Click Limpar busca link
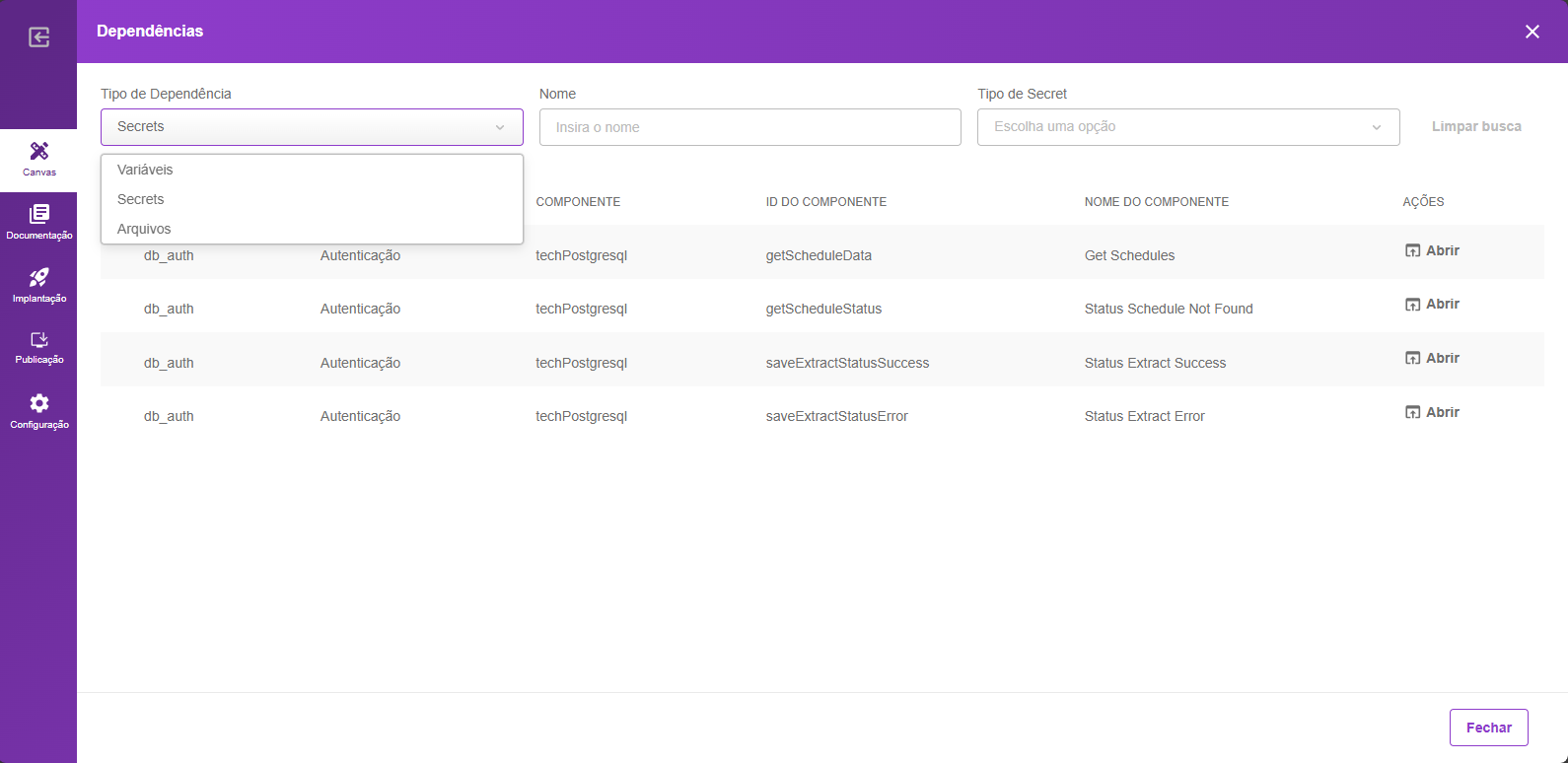1568x763 pixels. click(1475, 126)
